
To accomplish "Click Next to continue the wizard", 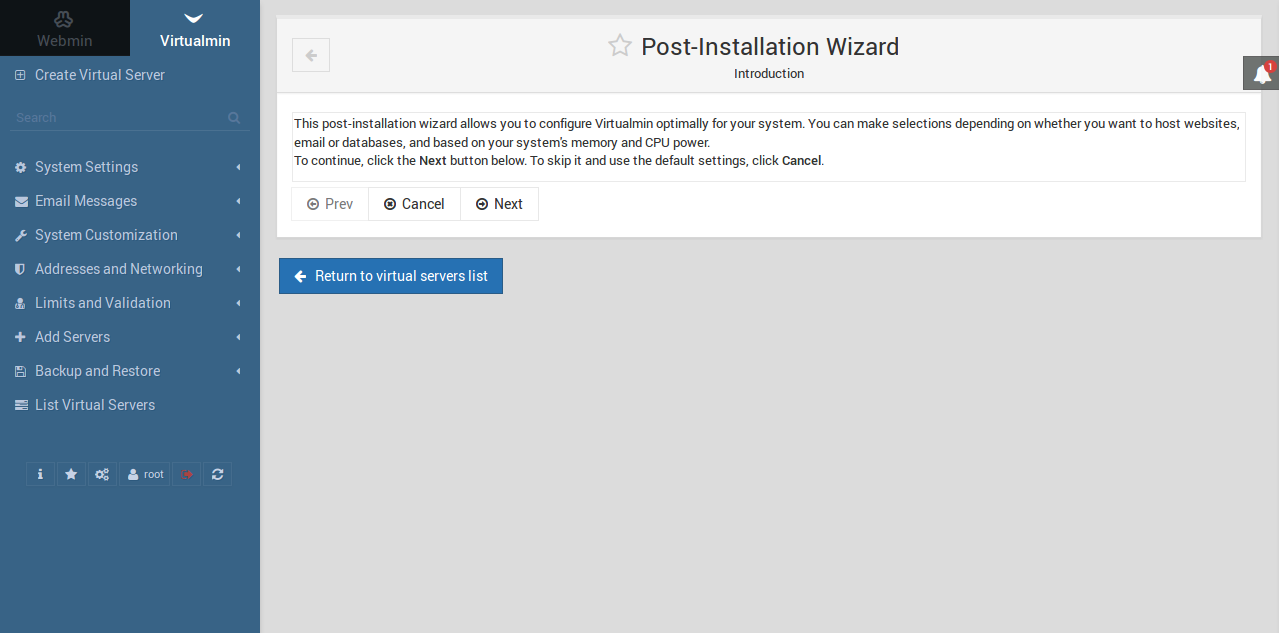I will click(x=499, y=204).
